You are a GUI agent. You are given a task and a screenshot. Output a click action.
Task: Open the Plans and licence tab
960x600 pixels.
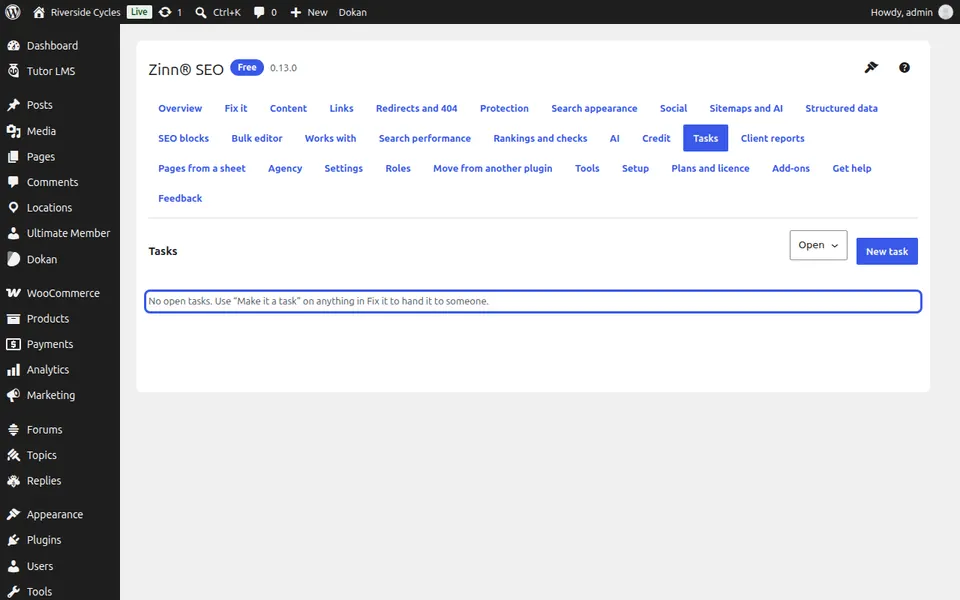[x=710, y=168]
